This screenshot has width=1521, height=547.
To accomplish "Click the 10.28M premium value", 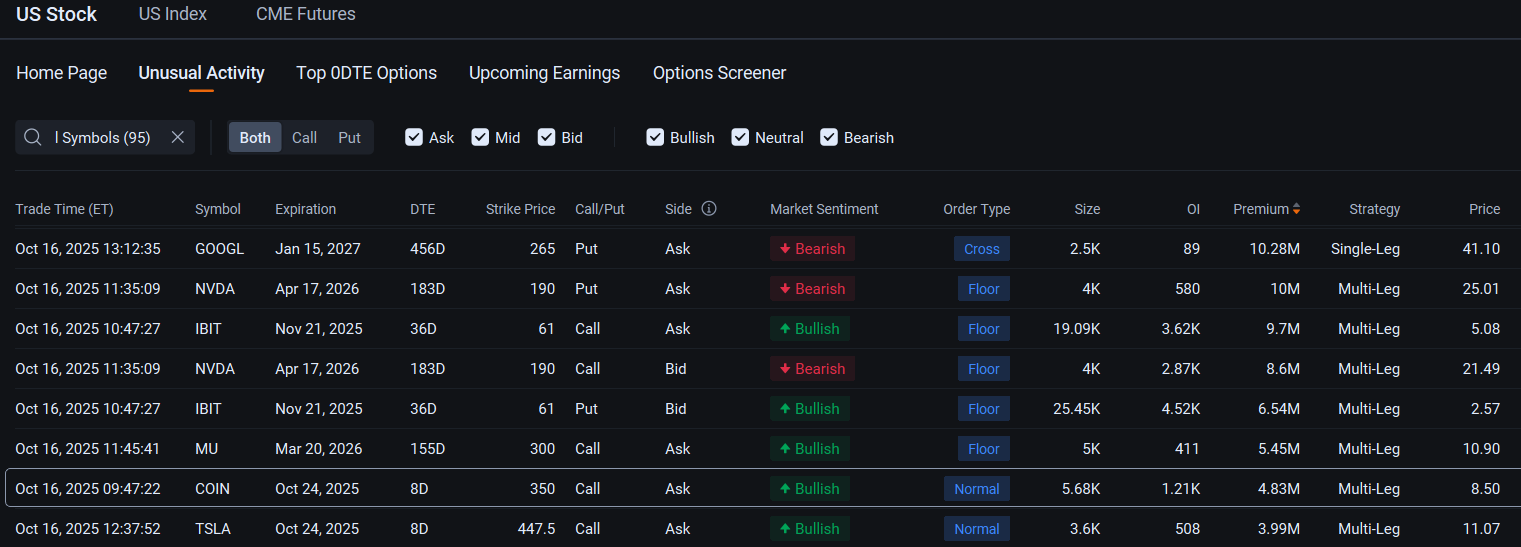I will click(1275, 249).
